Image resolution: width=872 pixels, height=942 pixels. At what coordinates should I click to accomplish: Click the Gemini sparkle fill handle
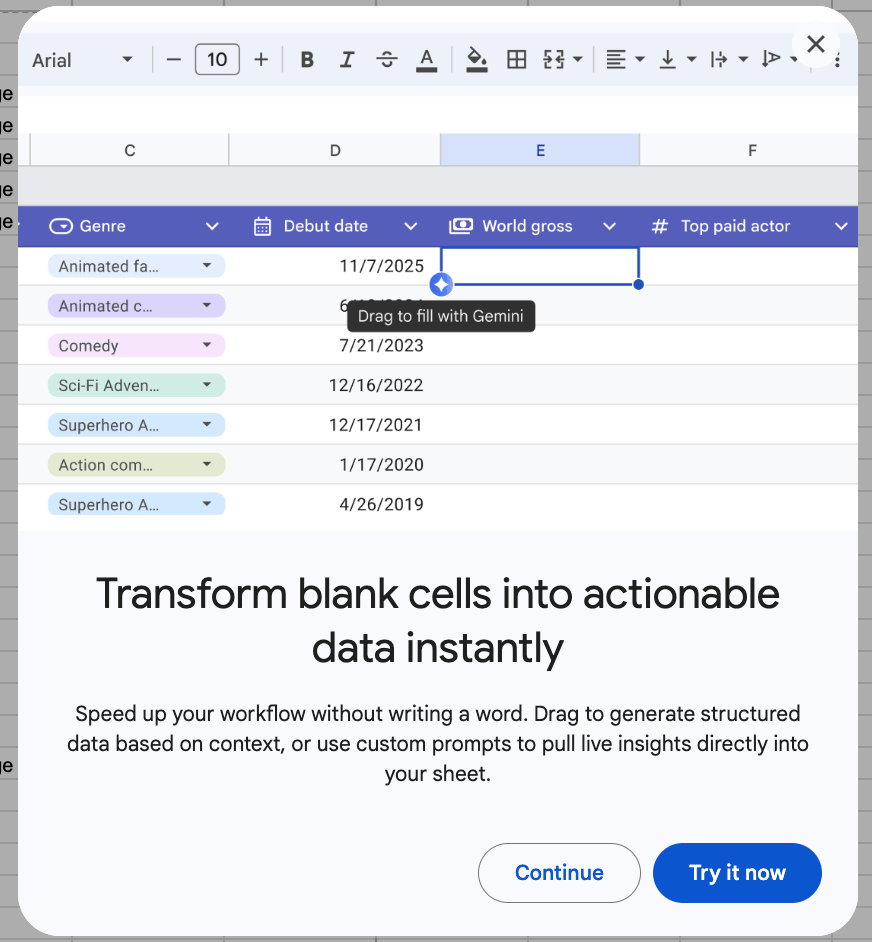[441, 285]
